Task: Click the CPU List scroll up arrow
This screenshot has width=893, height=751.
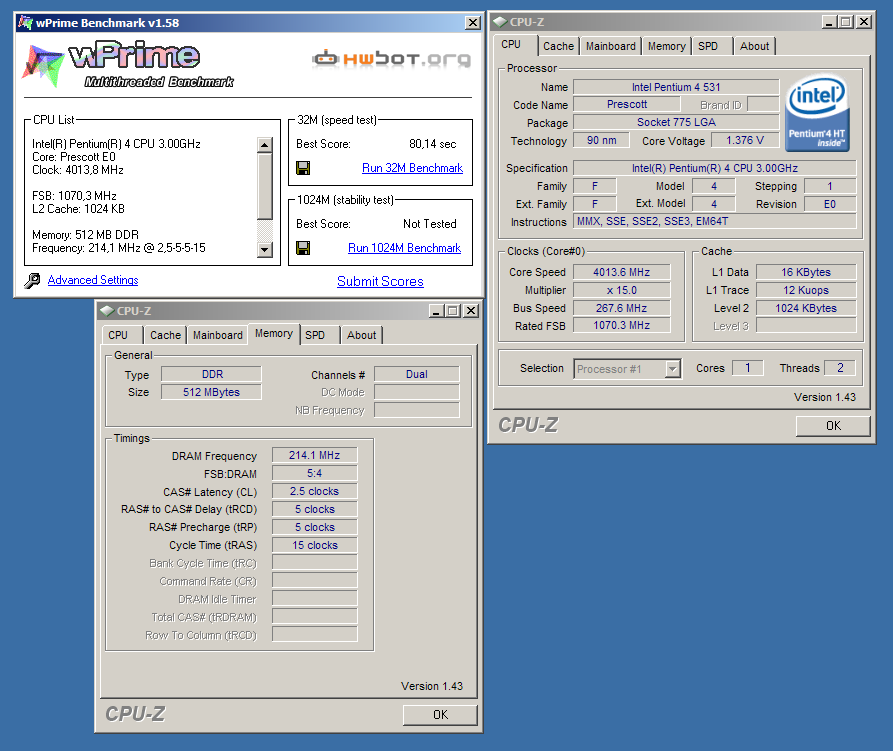Action: coord(264,145)
